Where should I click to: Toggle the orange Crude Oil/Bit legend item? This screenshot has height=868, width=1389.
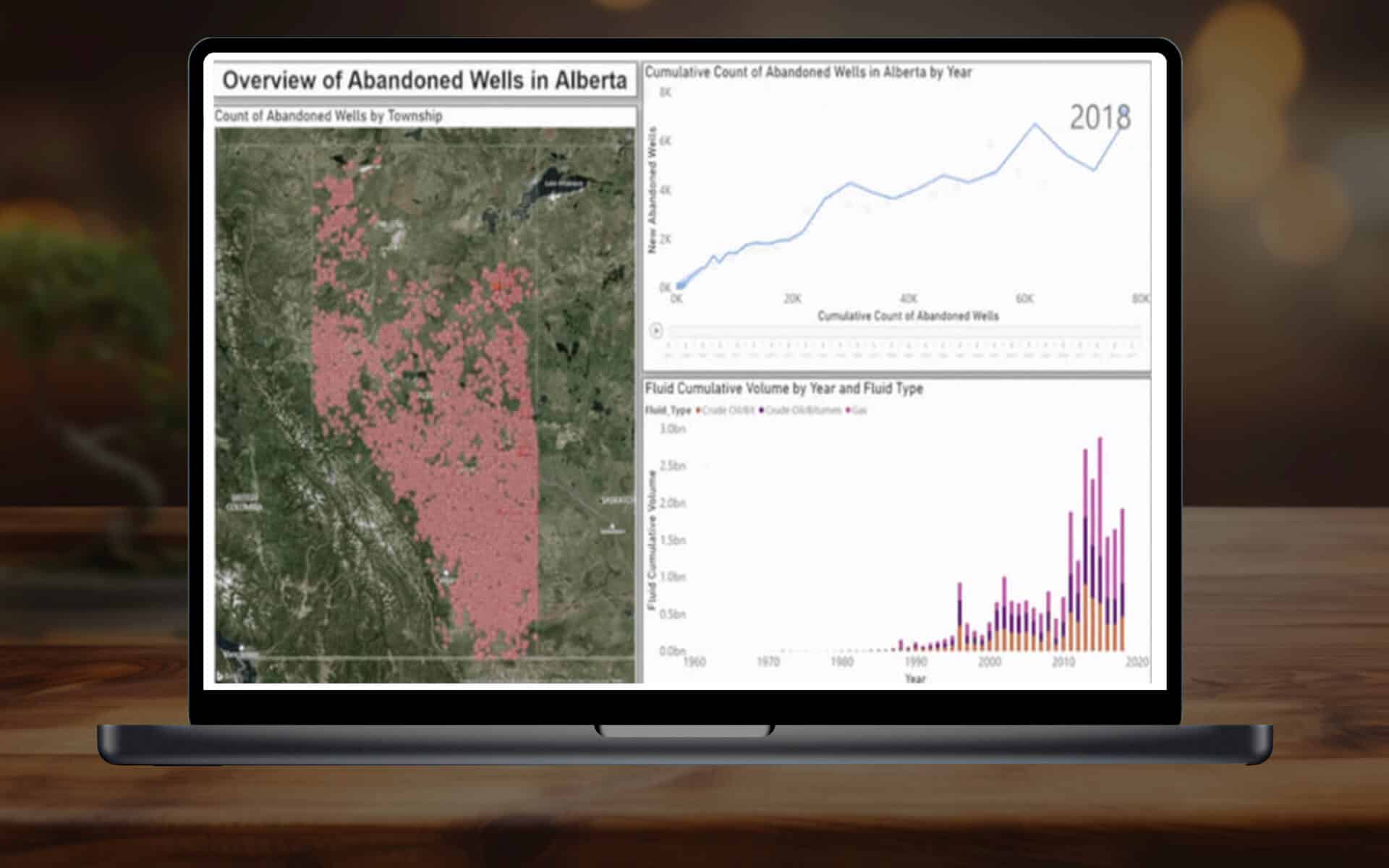(727, 410)
